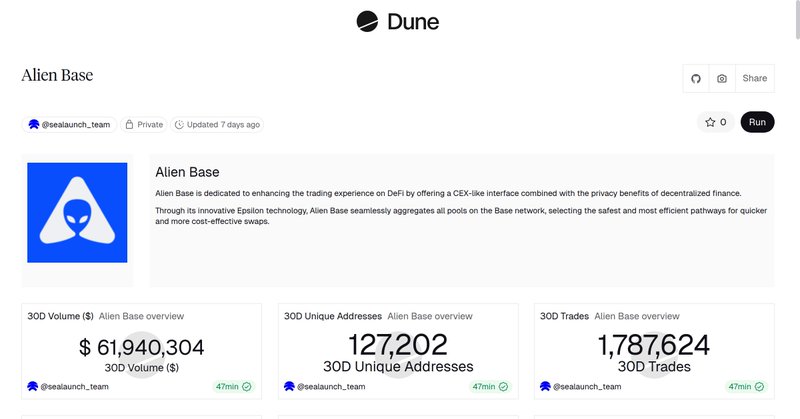This screenshot has width=800, height=419.
Task: Click the Dune logo at top
Action: pos(397,21)
